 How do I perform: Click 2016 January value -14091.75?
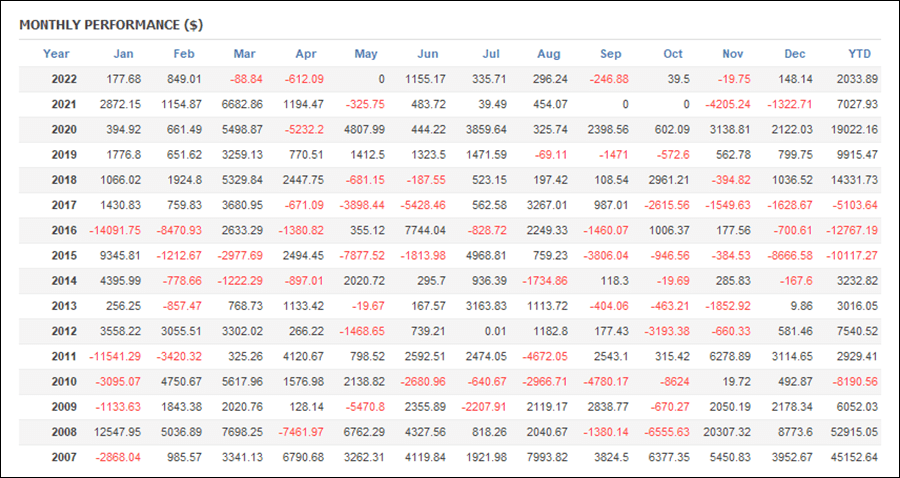click(115, 231)
